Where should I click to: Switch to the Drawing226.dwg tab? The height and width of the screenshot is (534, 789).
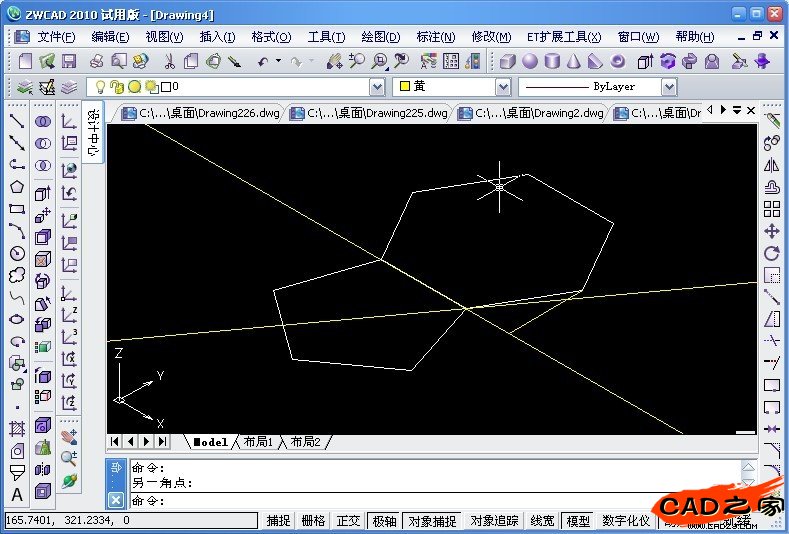click(x=201, y=113)
